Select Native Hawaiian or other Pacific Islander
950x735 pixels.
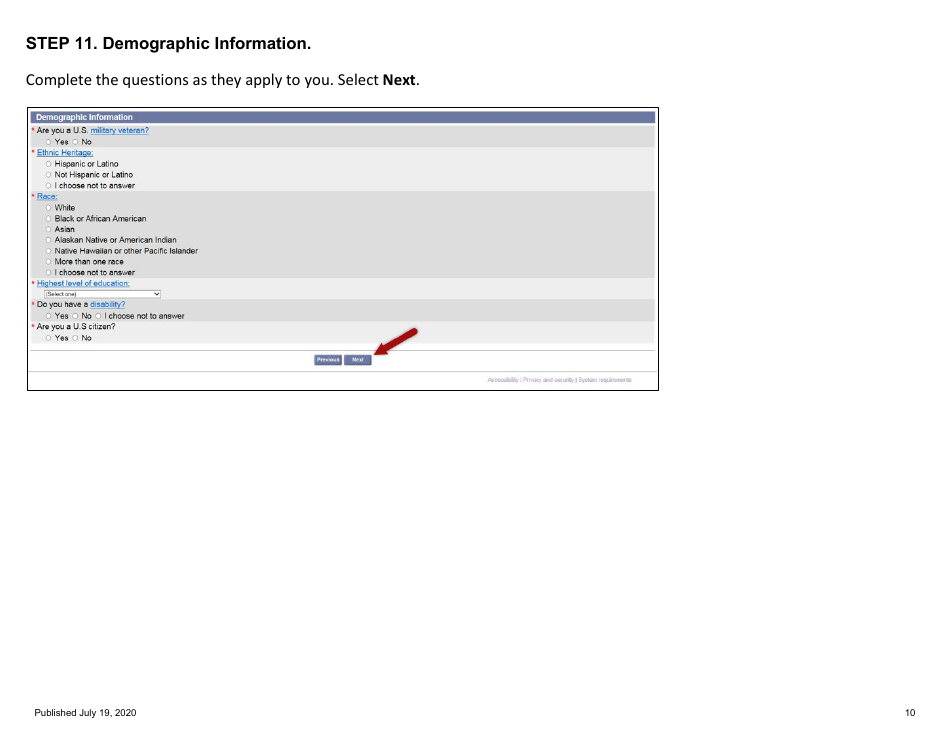(48, 251)
